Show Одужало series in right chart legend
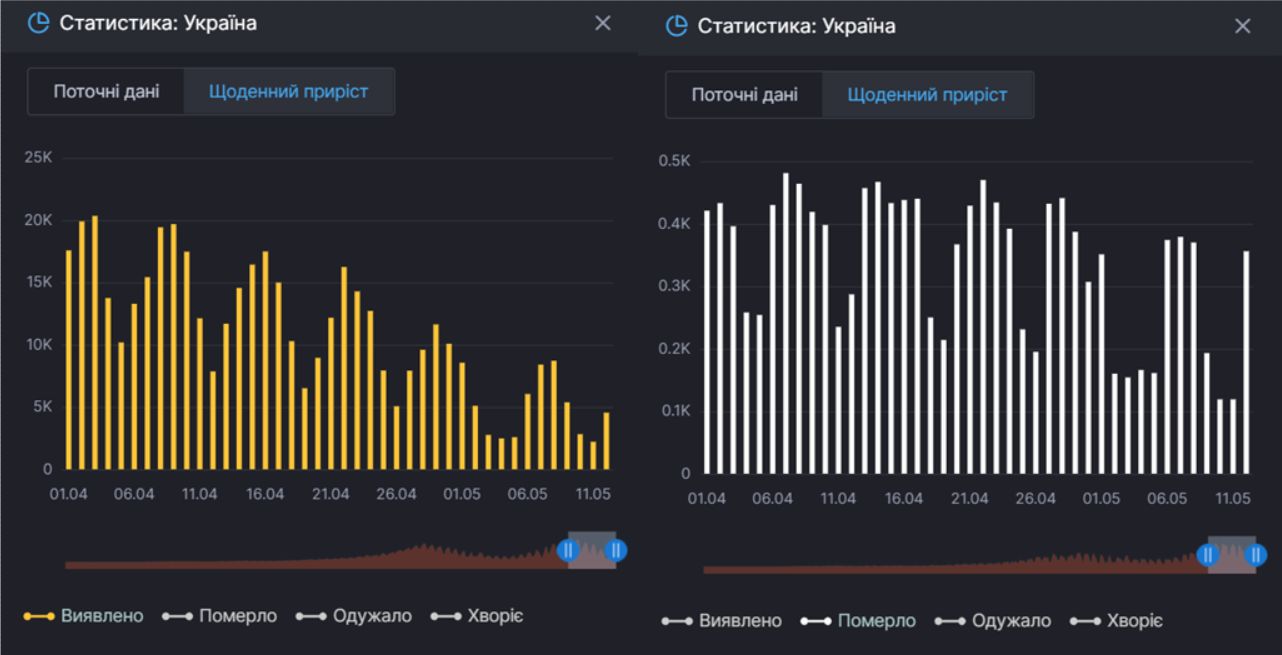This screenshot has height=655, width=1282. (x=993, y=621)
